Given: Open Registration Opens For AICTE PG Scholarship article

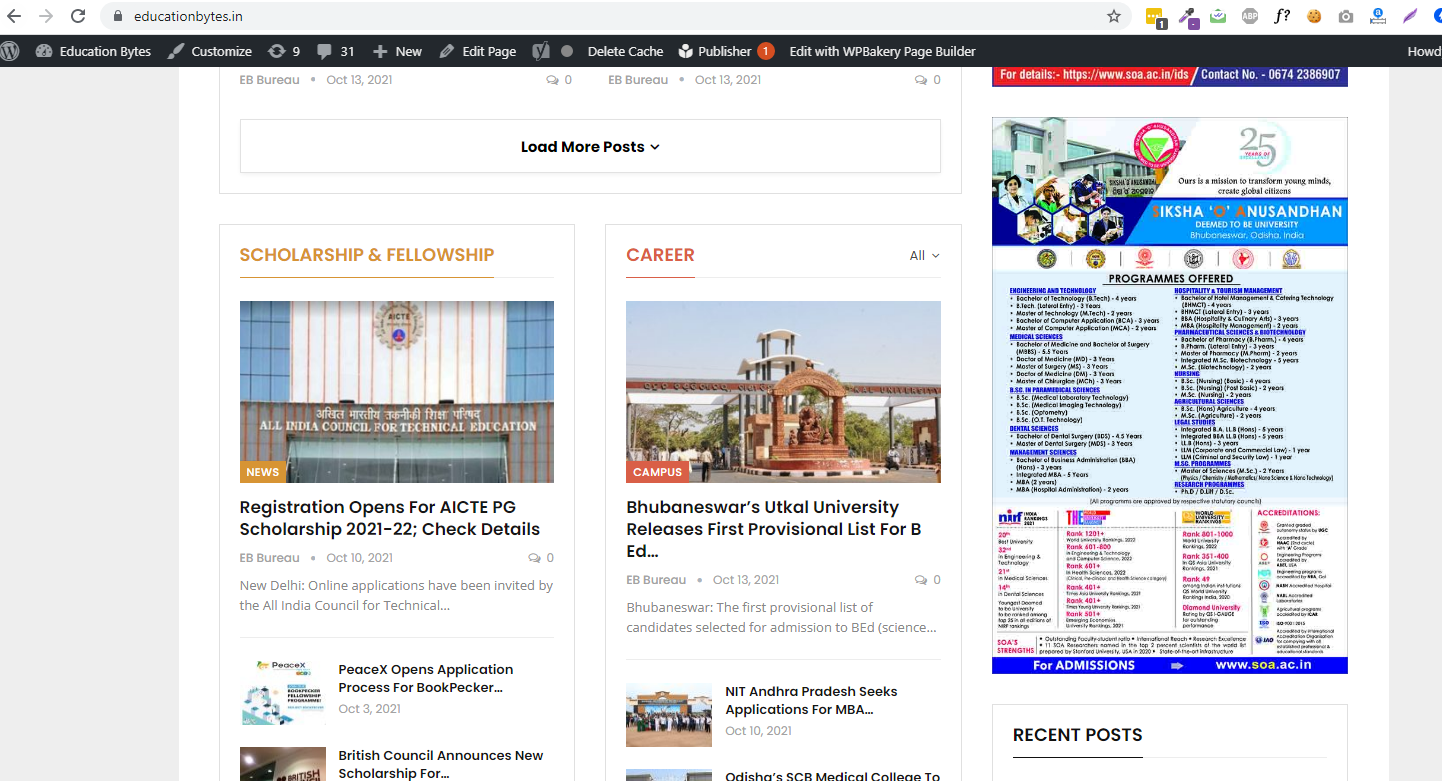Looking at the screenshot, I should pos(390,518).
